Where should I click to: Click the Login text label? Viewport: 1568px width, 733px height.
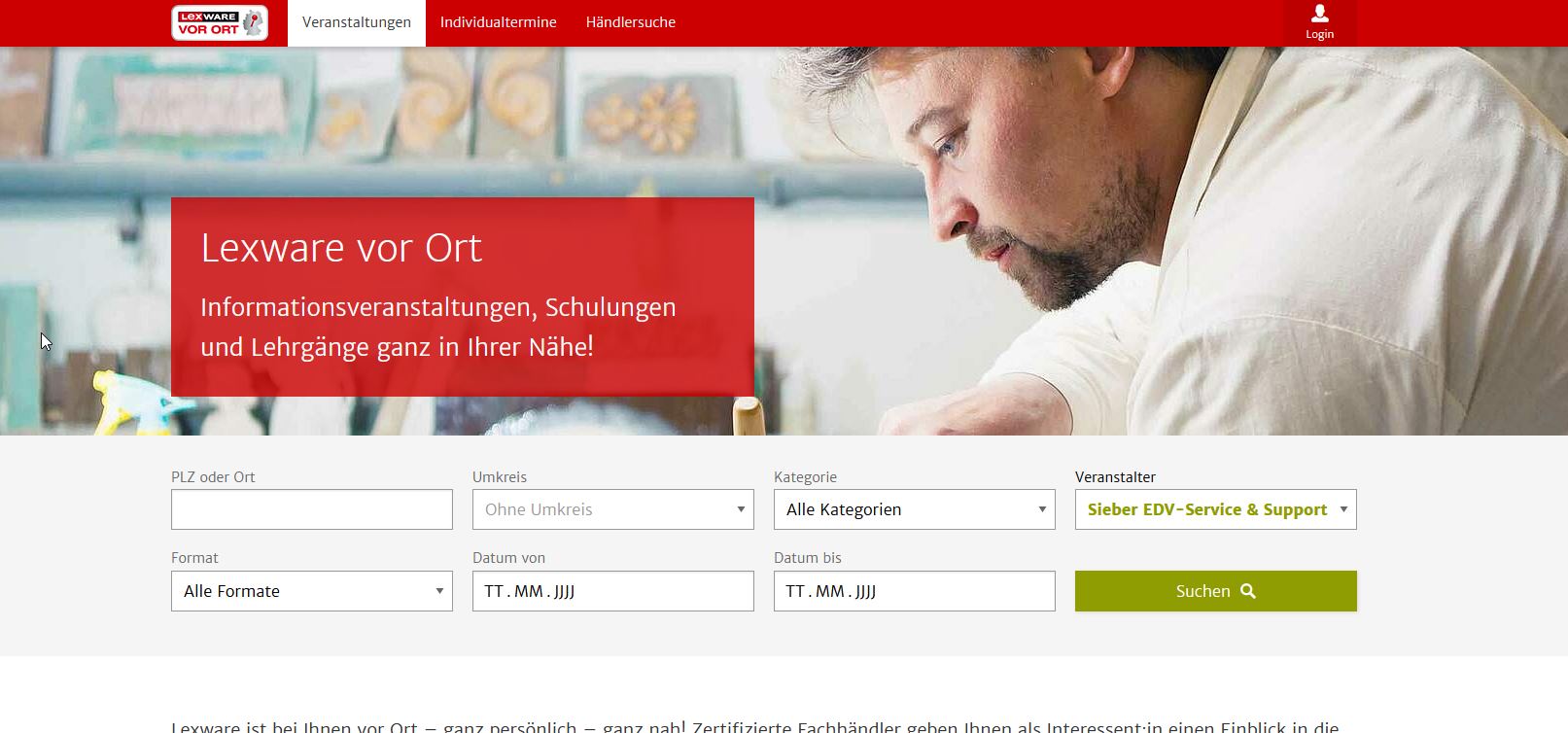pos(1319,34)
